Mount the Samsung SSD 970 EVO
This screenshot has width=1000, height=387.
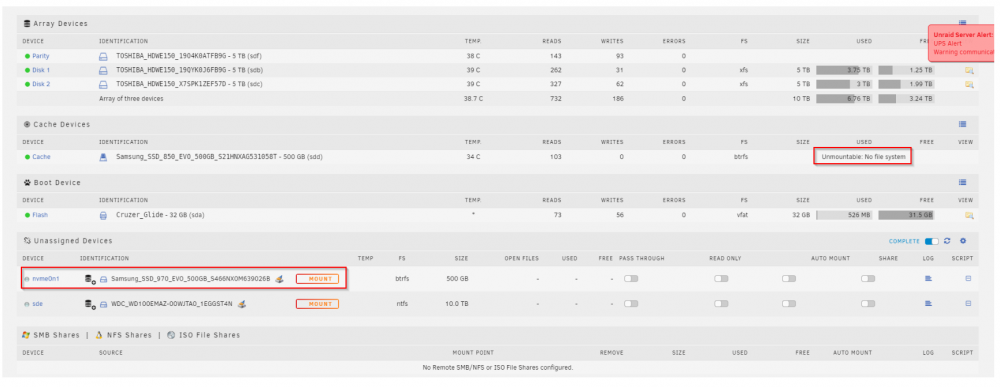[317, 279]
